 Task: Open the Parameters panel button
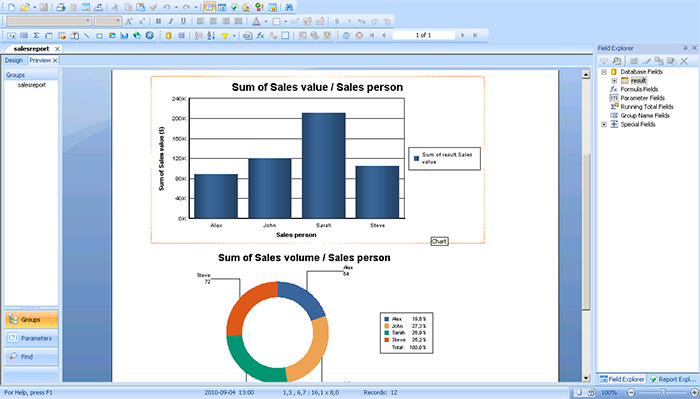coord(31,338)
